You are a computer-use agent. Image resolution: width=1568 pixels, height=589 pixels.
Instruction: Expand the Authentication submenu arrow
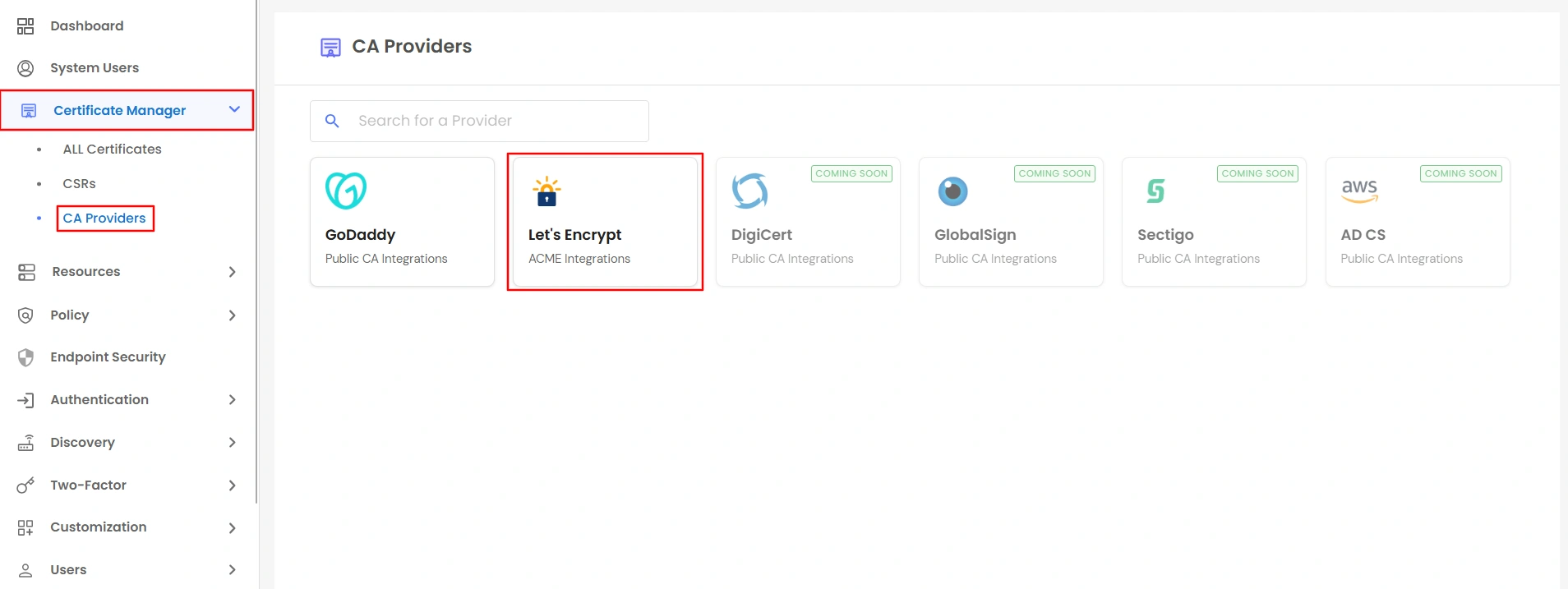click(233, 400)
